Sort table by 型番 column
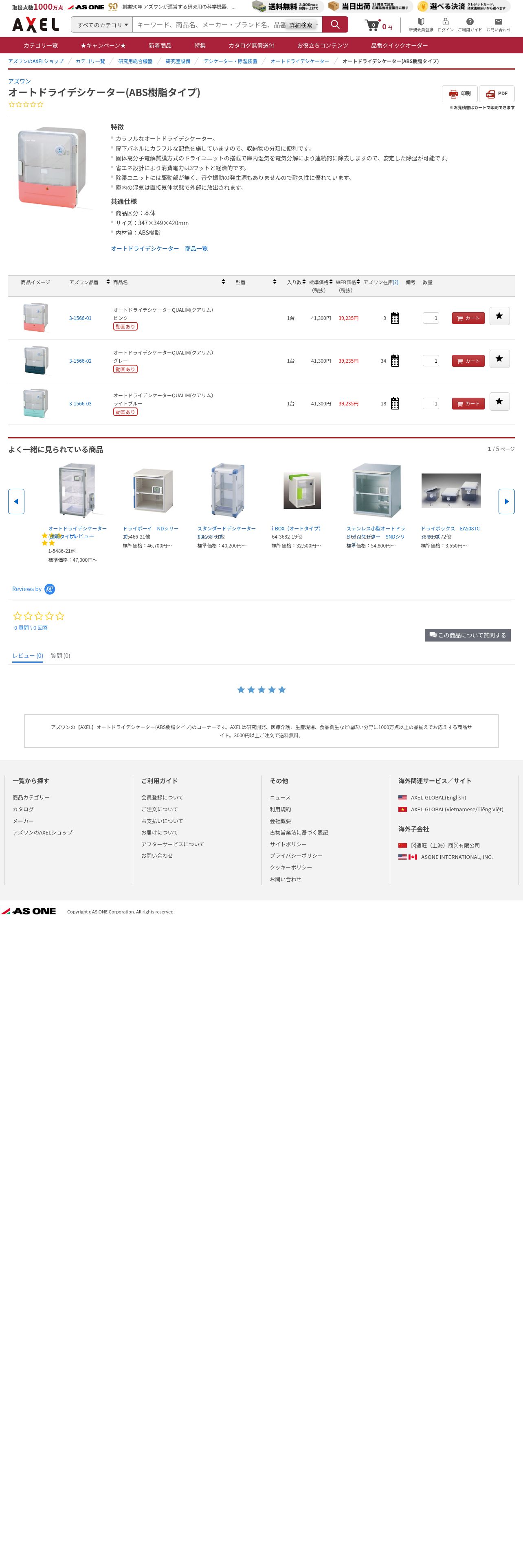The width and height of the screenshot is (523, 1568). coord(275,282)
